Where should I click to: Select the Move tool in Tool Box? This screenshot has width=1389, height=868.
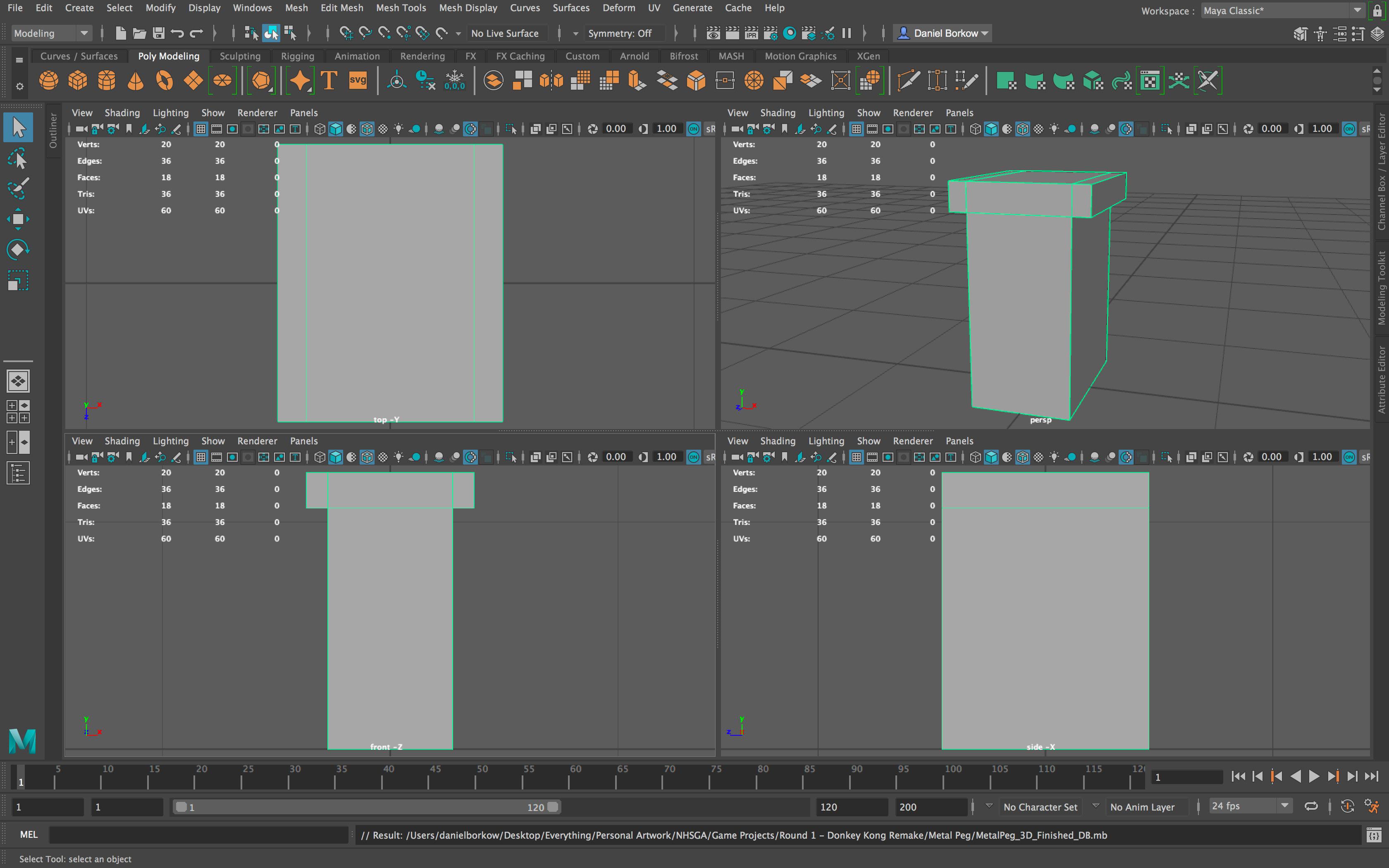(x=18, y=219)
